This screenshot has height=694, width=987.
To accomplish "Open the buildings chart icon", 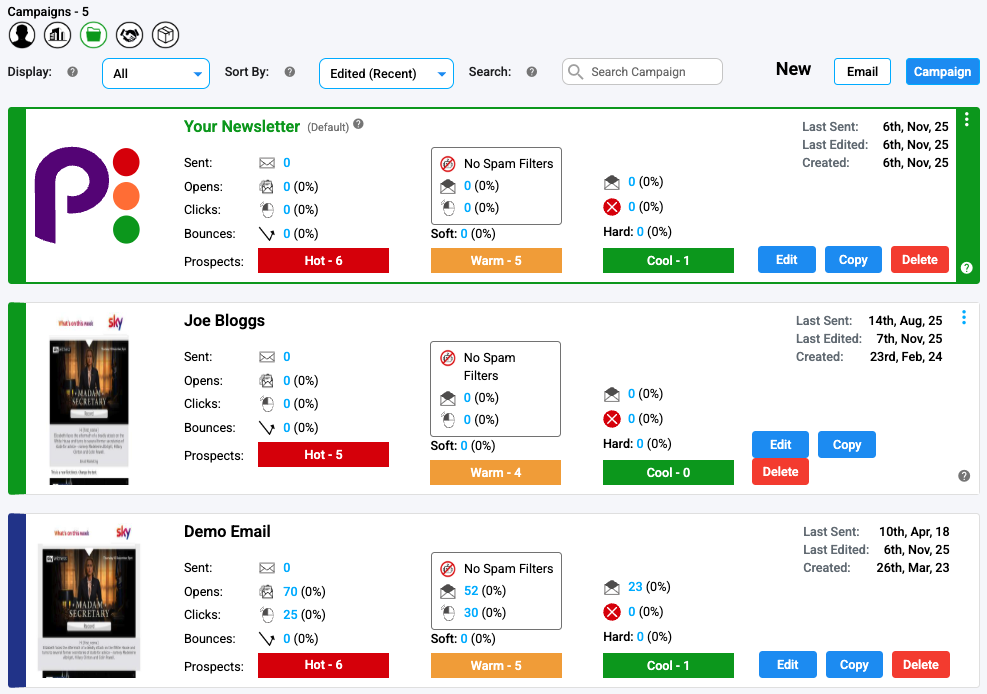I will click(58, 36).
